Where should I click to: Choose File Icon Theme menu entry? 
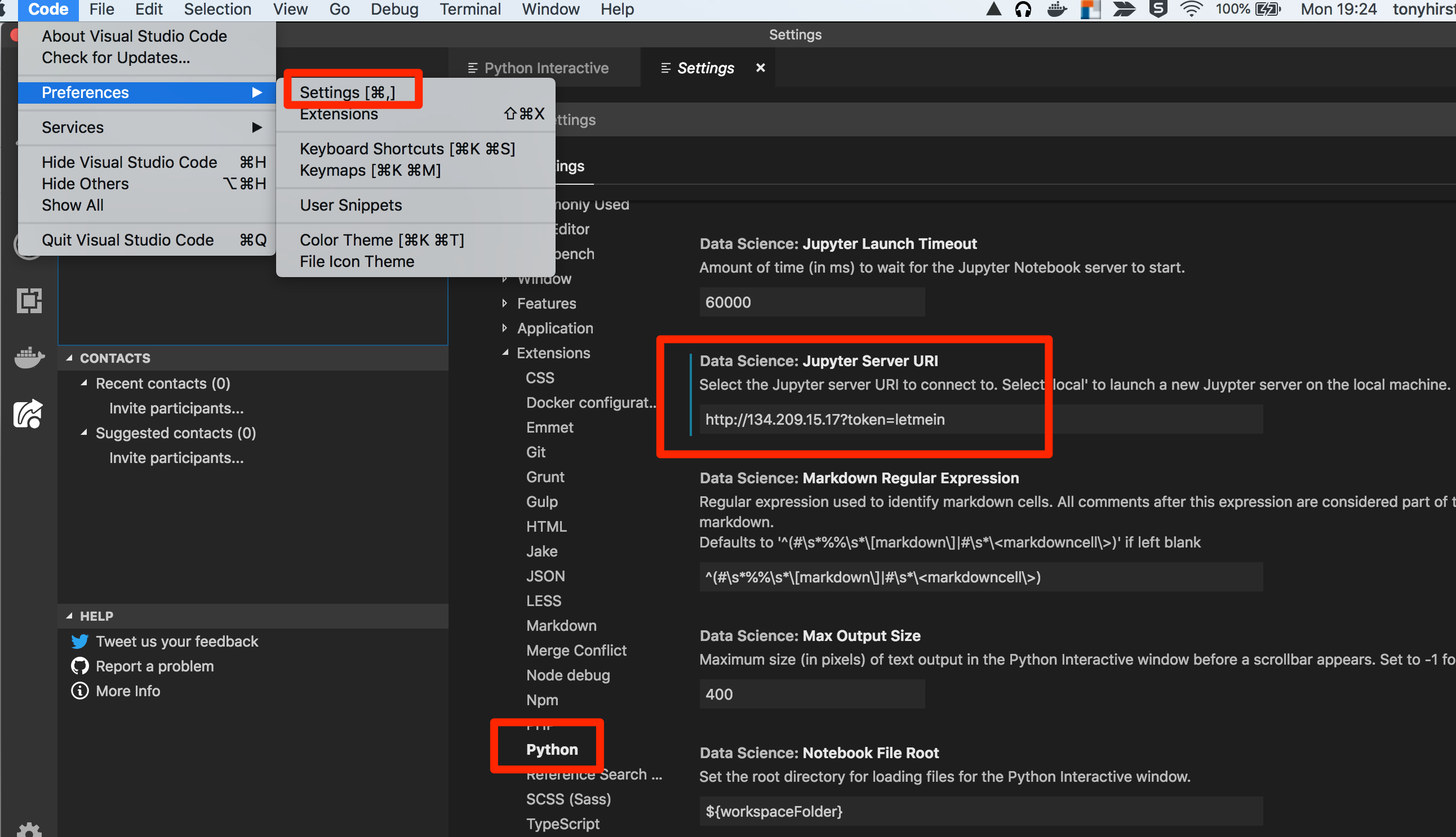tap(415, 261)
